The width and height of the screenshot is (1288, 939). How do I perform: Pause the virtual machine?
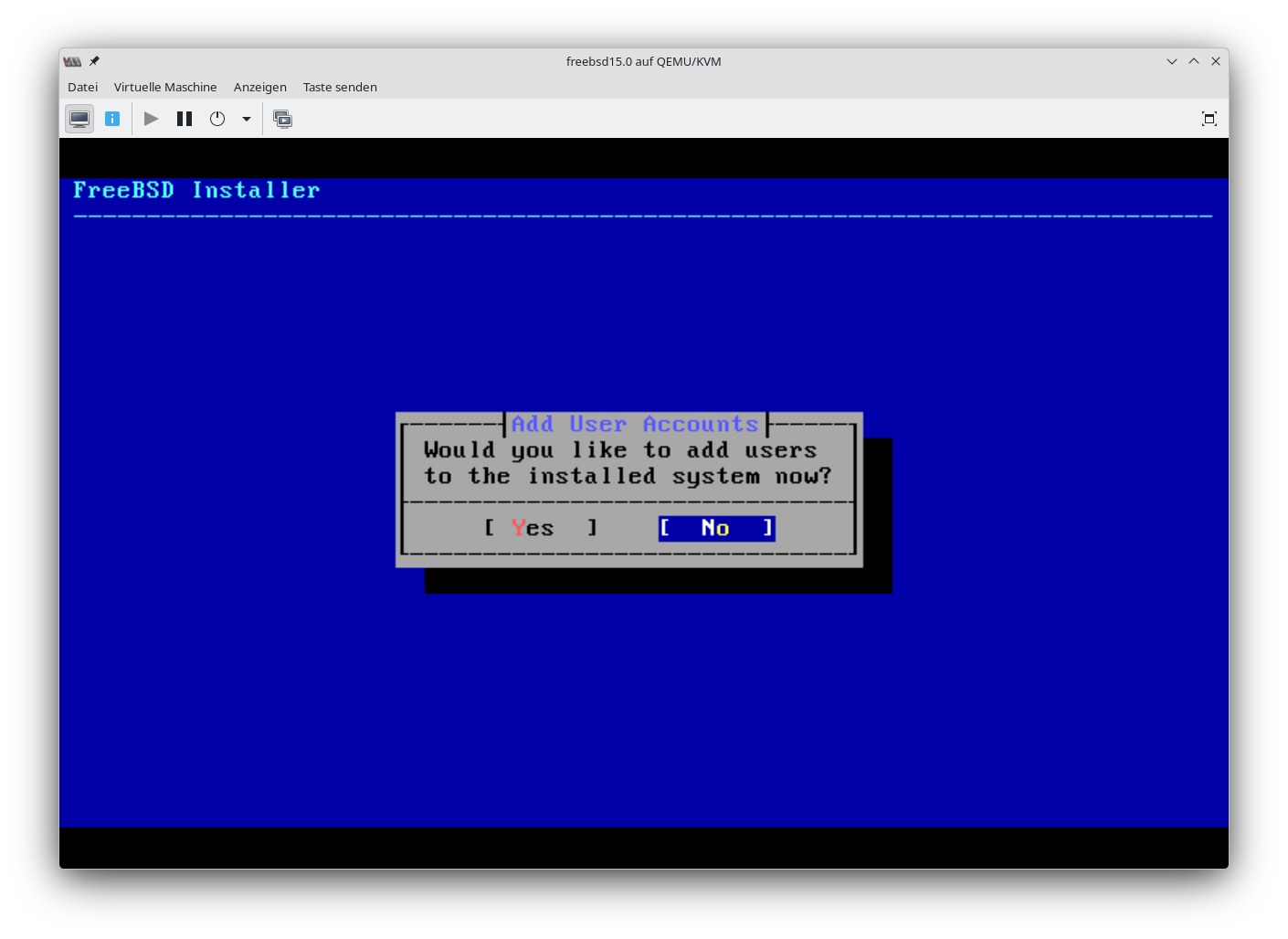coord(185,119)
